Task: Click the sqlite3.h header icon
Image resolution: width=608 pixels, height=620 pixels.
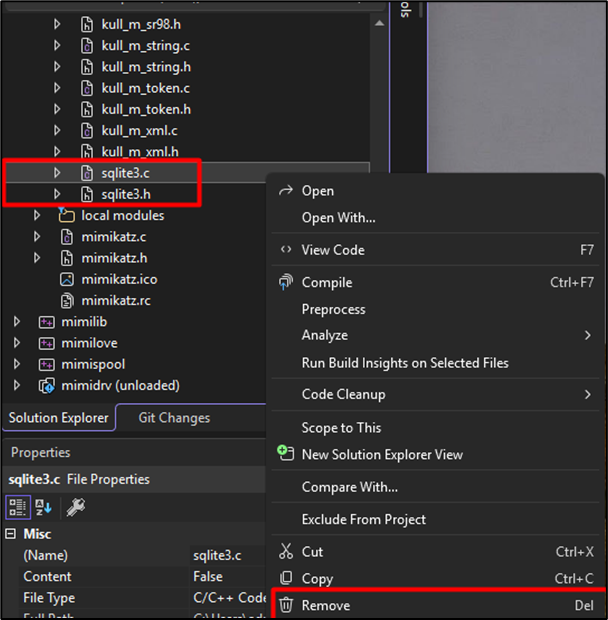Action: 87,195
